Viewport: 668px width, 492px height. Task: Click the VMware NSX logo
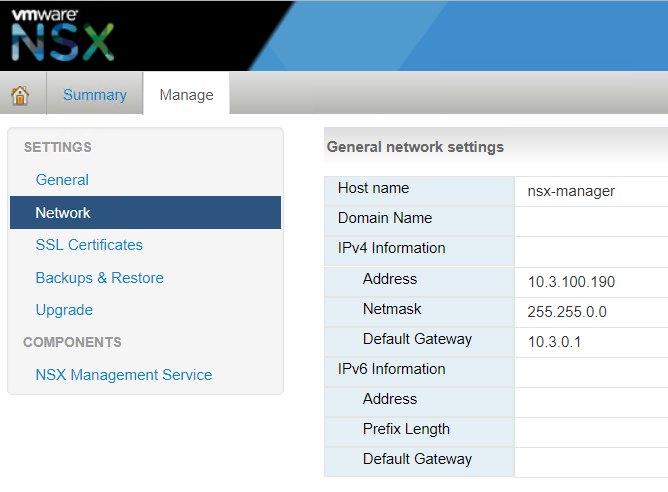tap(63, 35)
